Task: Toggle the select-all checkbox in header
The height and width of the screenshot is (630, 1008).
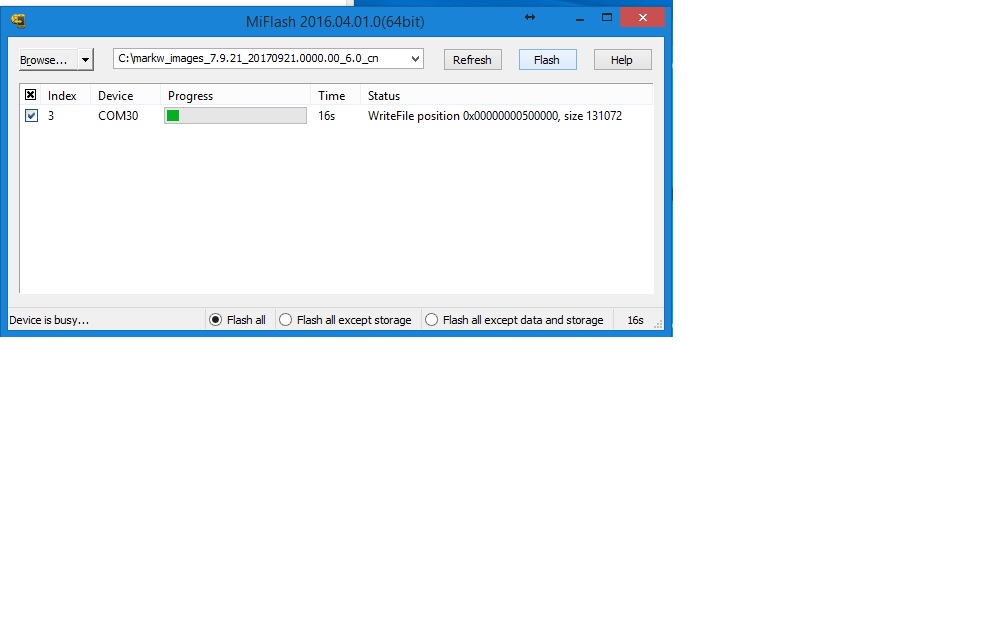Action: coord(30,95)
